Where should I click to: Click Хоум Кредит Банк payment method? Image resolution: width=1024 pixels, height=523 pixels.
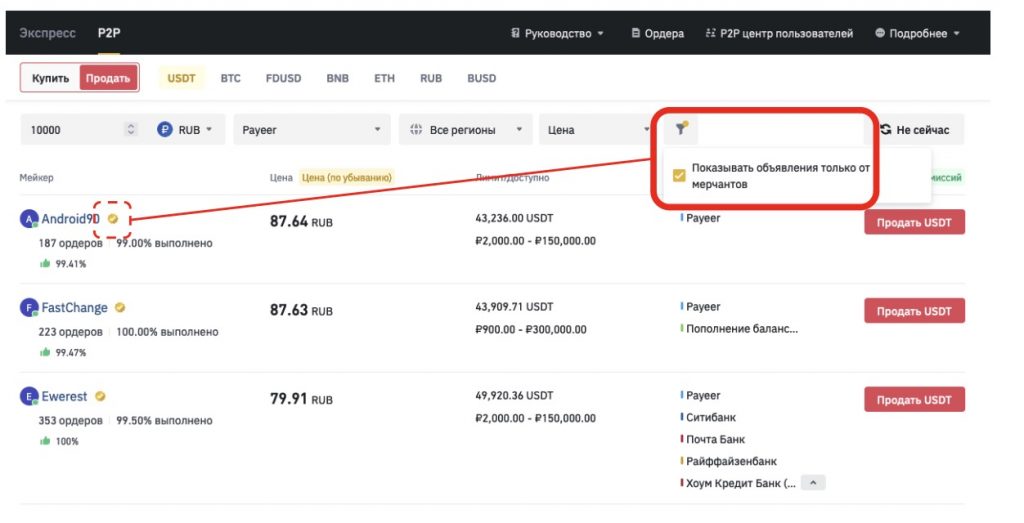[x=741, y=484]
